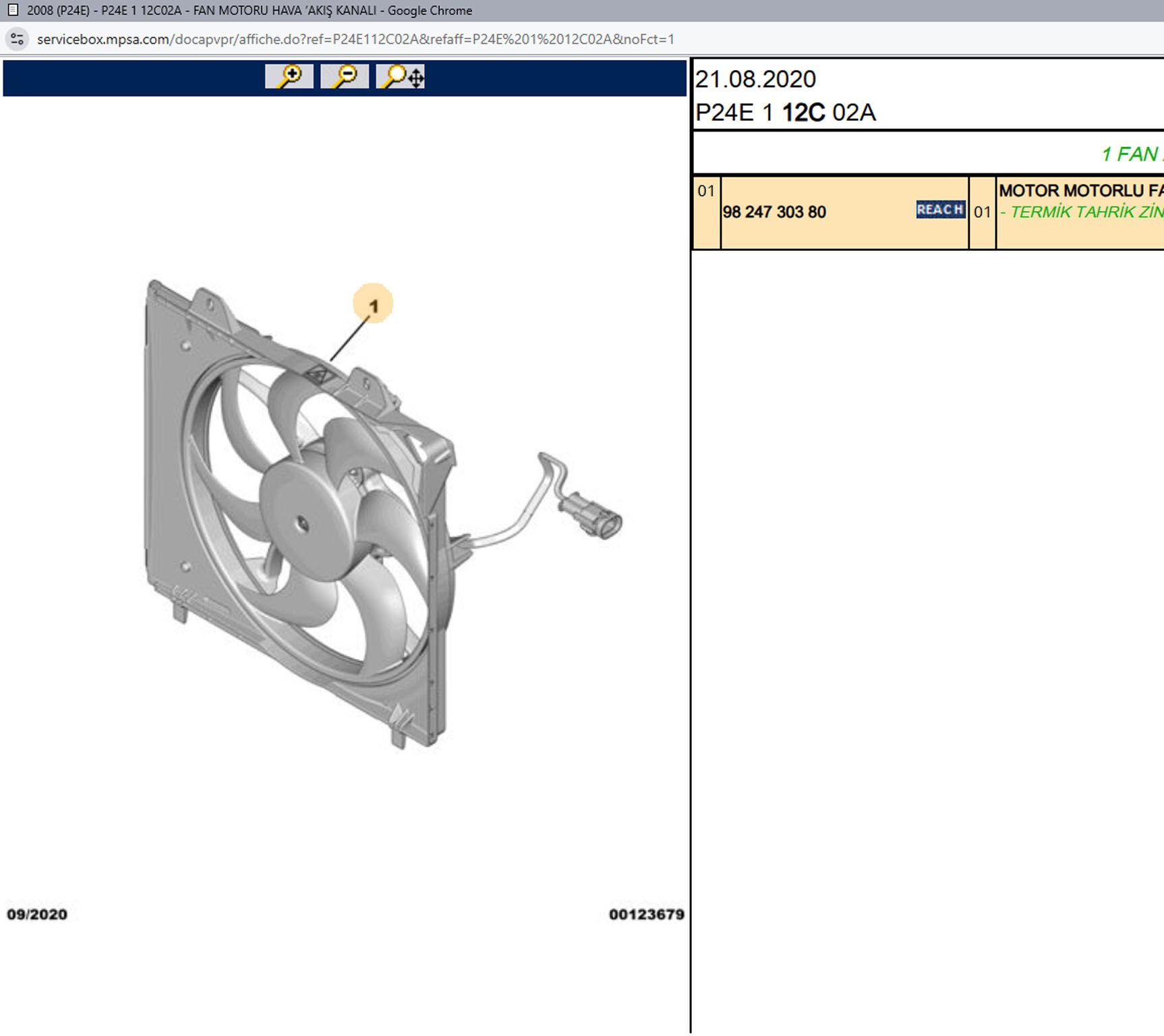Click the zoom in magnifier icon
1164x1036 pixels.
point(289,76)
